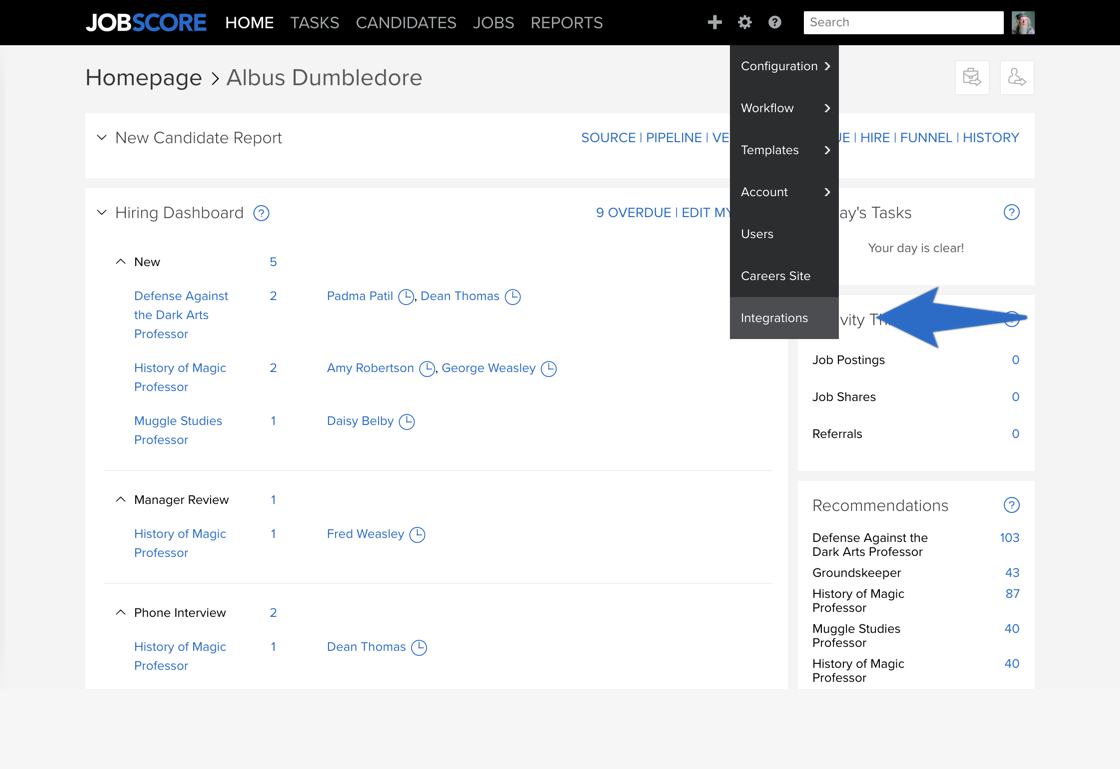
Task: Click the user profile avatar
Action: click(x=1023, y=23)
